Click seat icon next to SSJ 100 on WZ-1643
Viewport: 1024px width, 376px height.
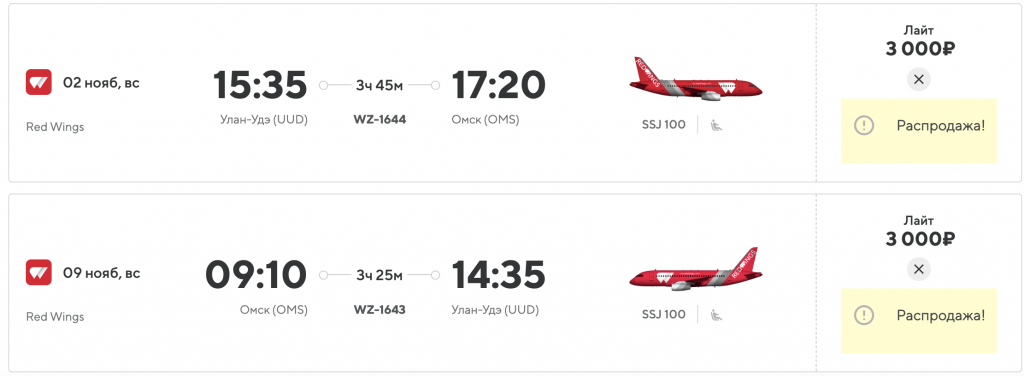[x=716, y=315]
